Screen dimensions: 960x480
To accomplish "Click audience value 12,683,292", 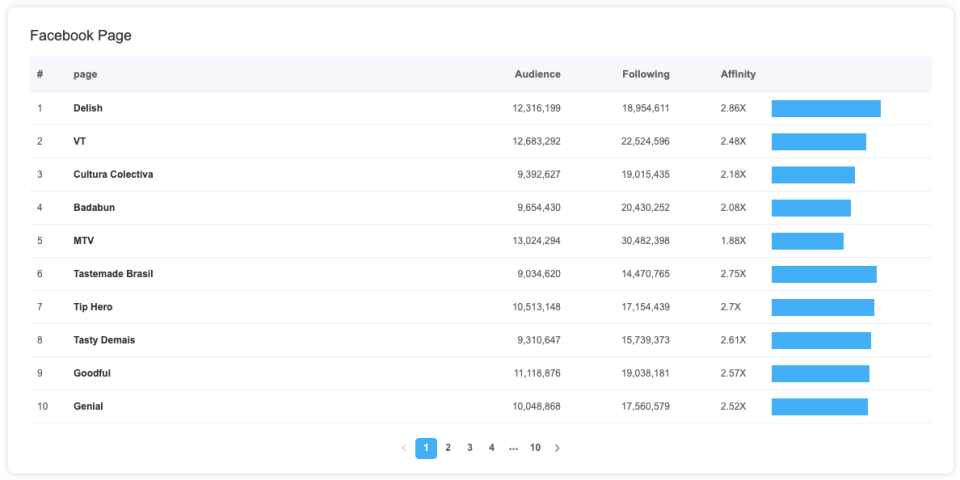I will [536, 141].
